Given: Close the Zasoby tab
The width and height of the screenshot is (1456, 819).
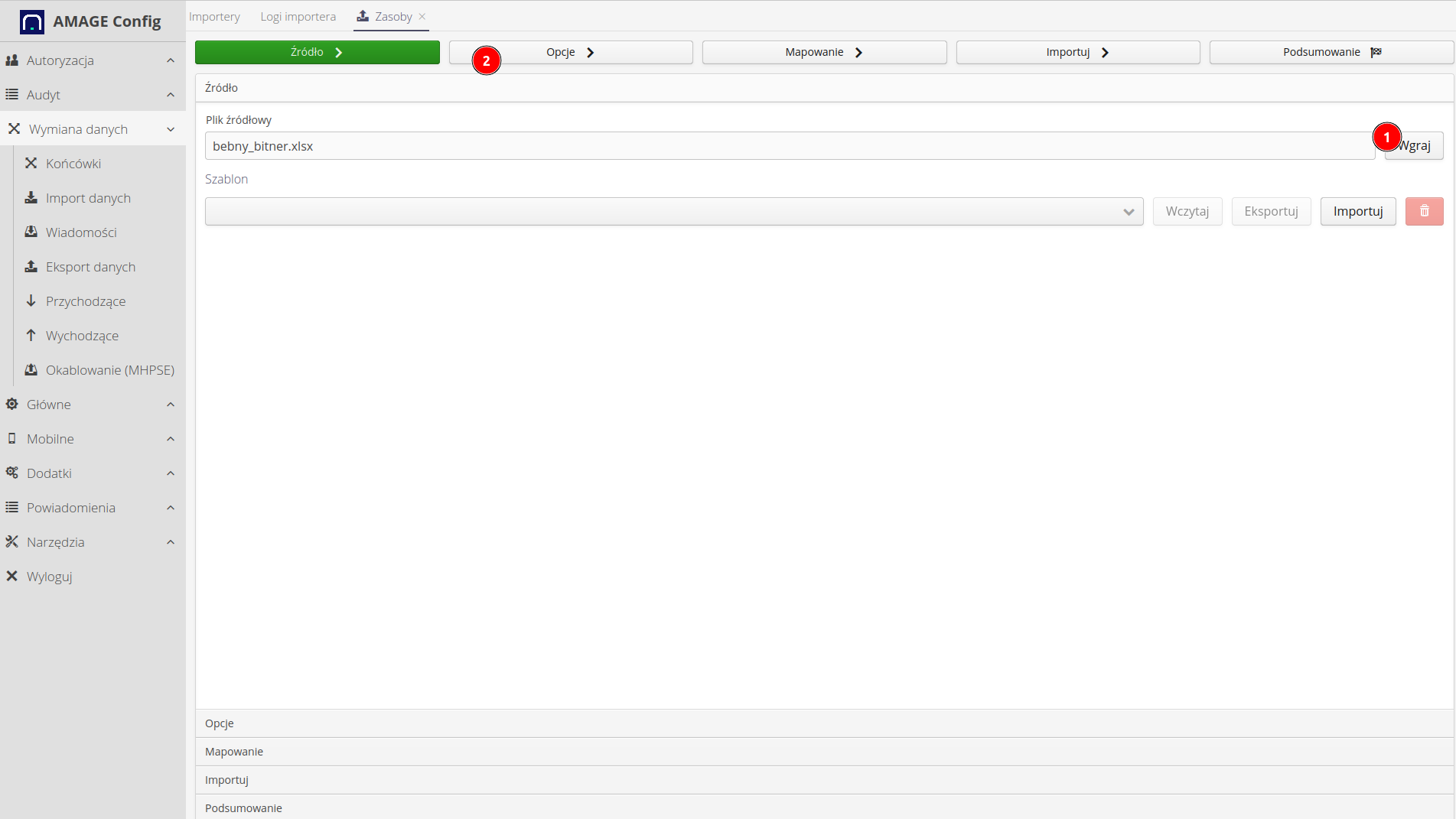Looking at the screenshot, I should coord(422,17).
